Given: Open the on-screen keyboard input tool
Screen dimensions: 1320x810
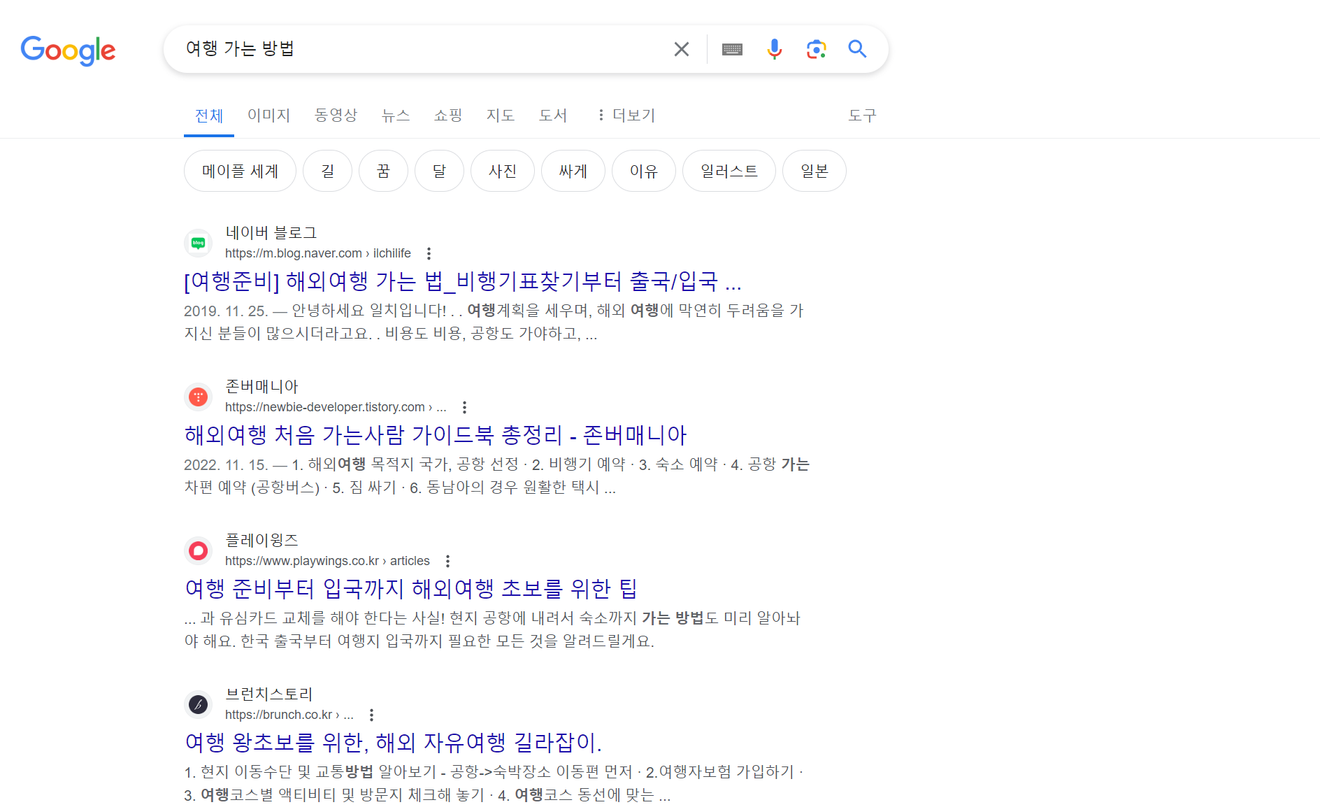Looking at the screenshot, I should [732, 49].
